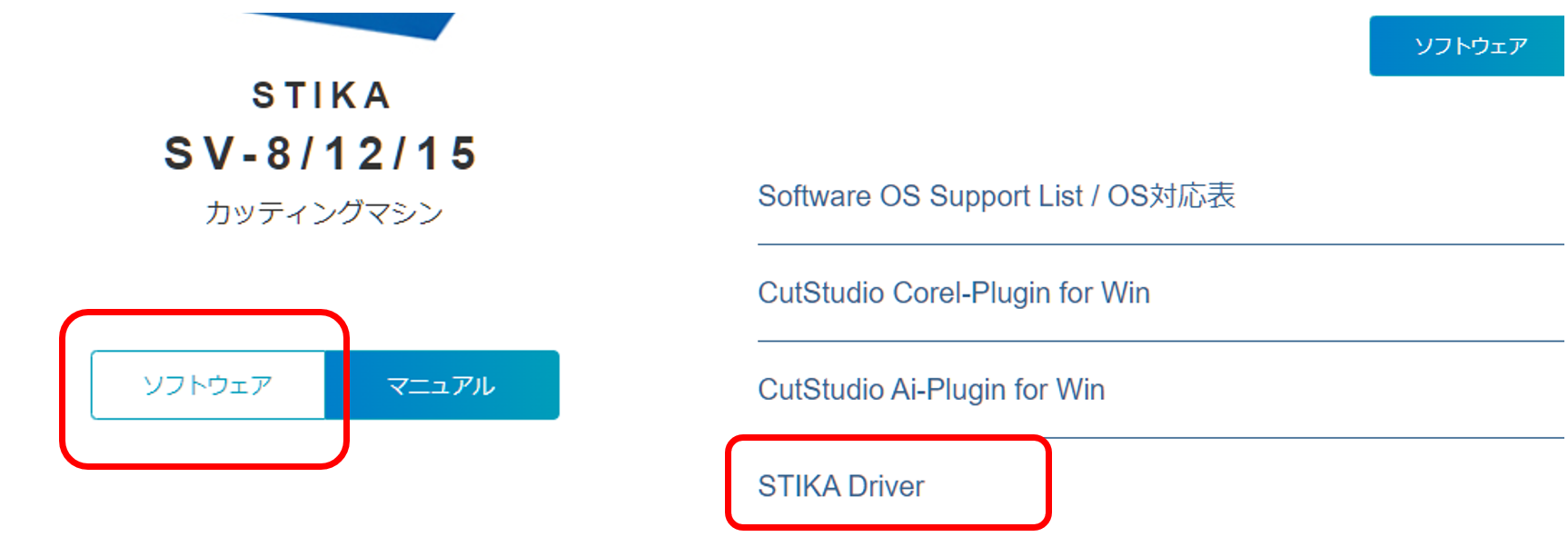Select the blue ソフトウェア tab at top right
The width and height of the screenshot is (1568, 547).
pyautogui.click(x=1469, y=45)
